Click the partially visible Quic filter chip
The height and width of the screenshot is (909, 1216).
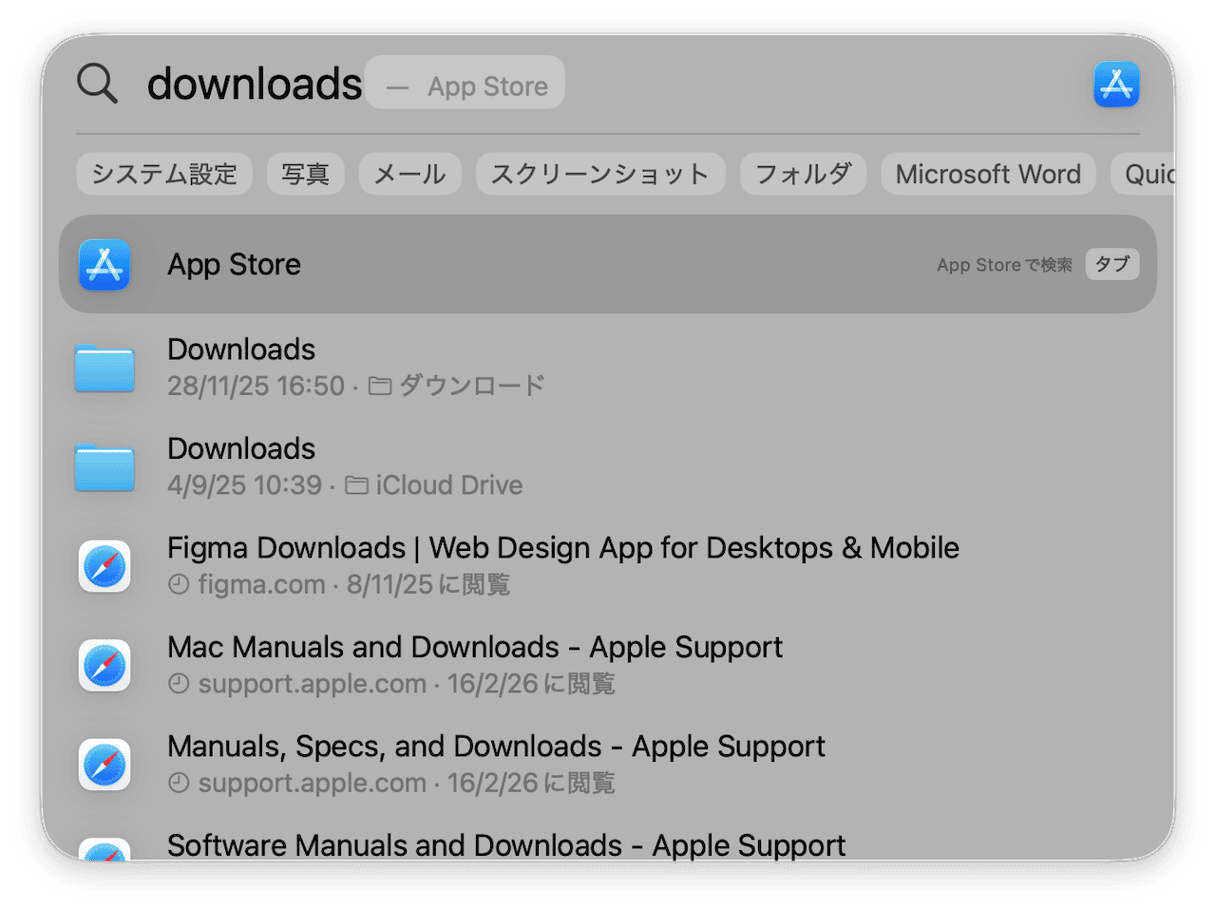pyautogui.click(x=1143, y=174)
